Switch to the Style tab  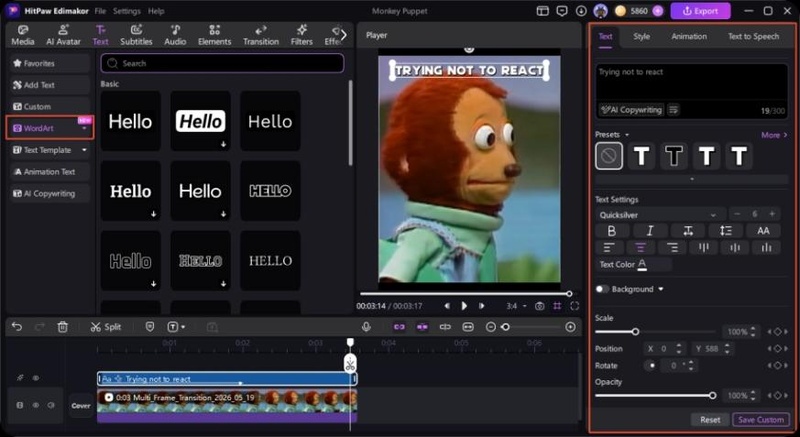641,36
